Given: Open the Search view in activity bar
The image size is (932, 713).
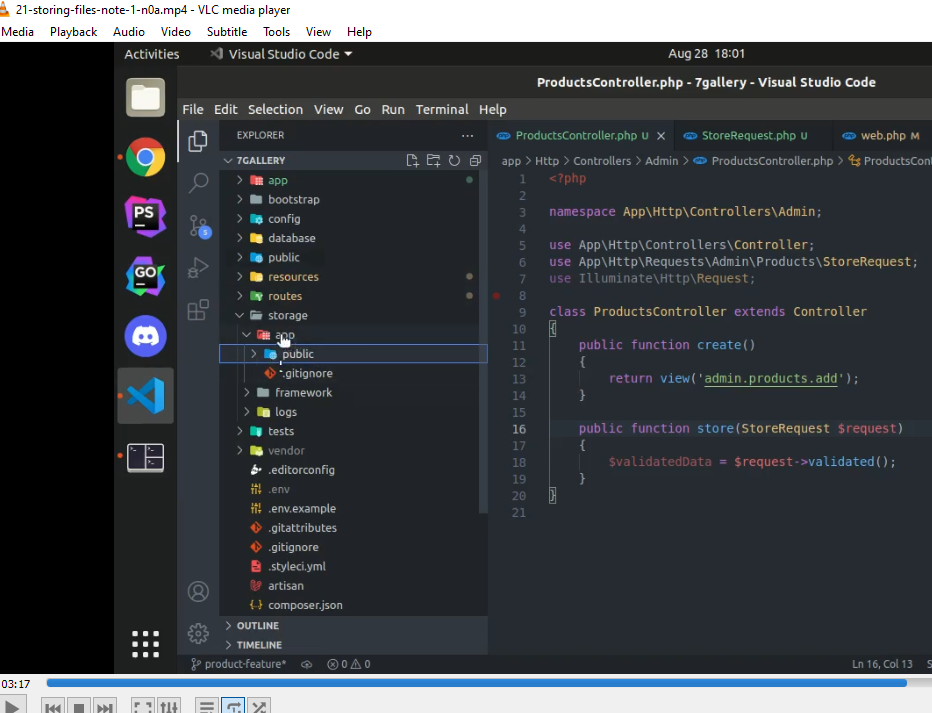Looking at the screenshot, I should coord(198,182).
